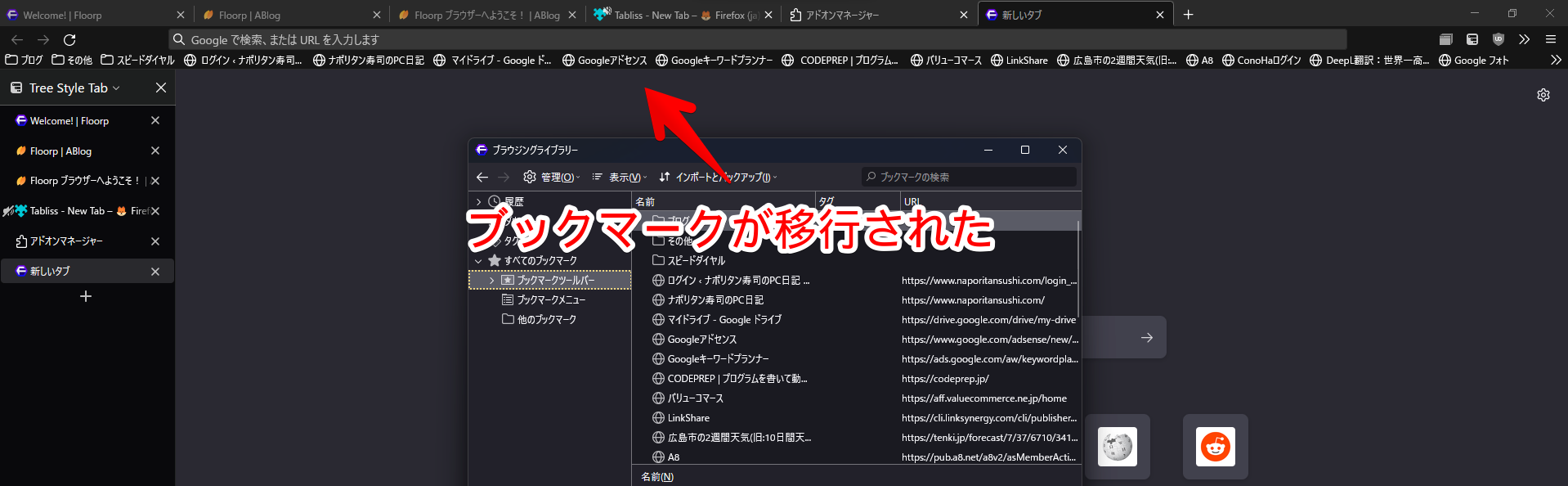This screenshot has width=1568, height=486.
Task: Open the ConoHaログイン toolbar bookmark
Action: point(1261,60)
